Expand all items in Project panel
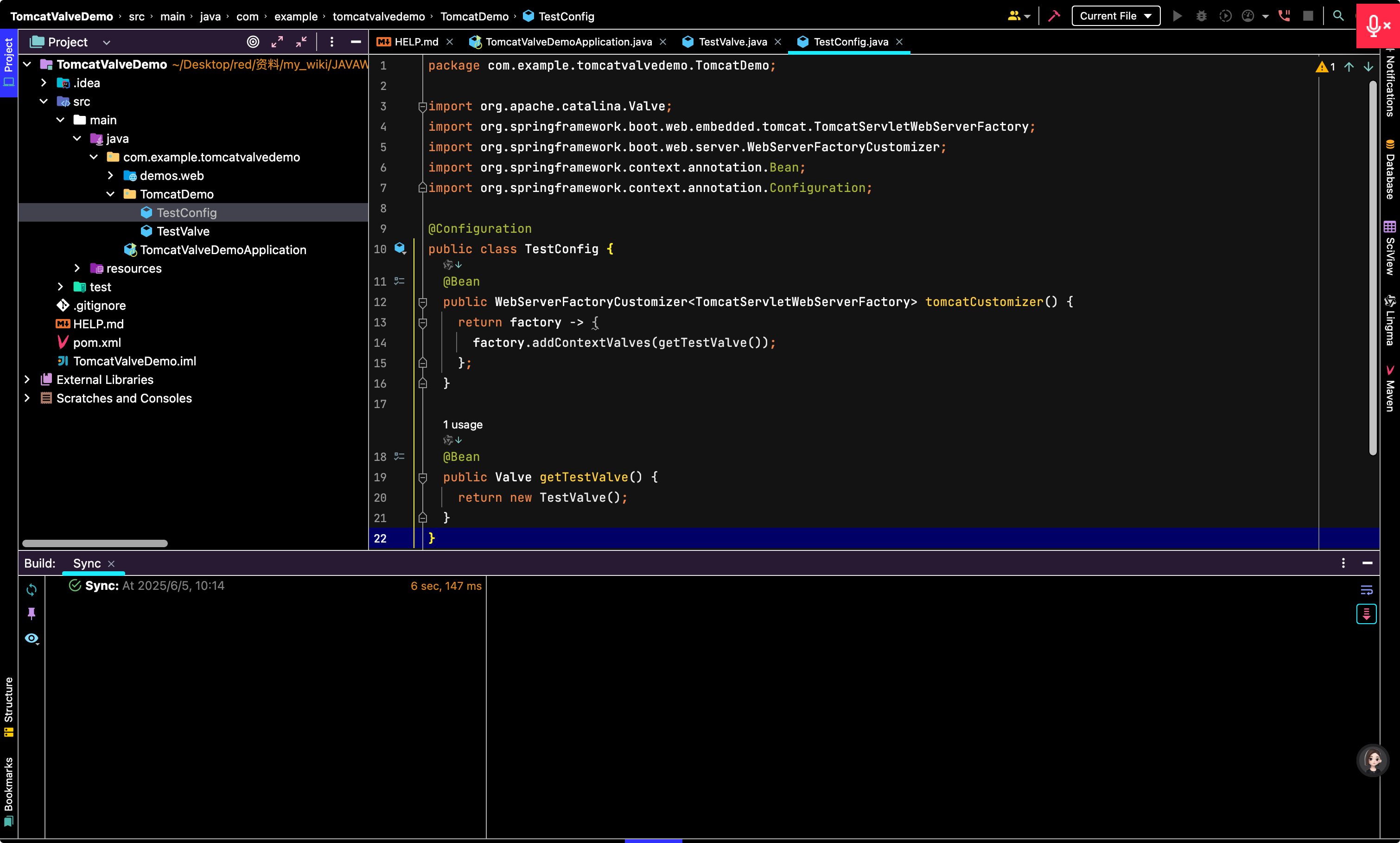Image resolution: width=1400 pixels, height=843 pixels. [277, 41]
